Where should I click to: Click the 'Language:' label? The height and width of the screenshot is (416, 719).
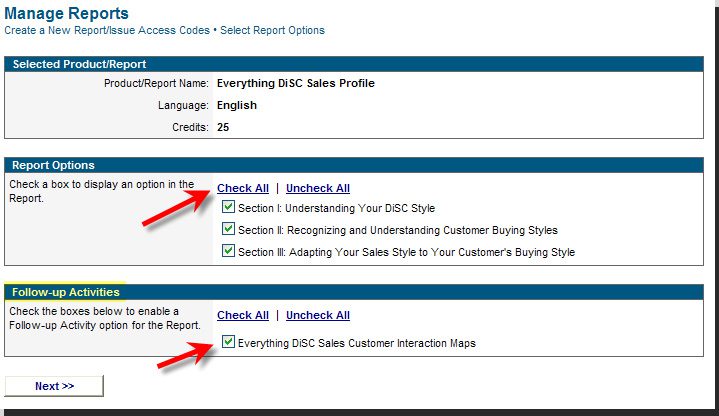(x=183, y=105)
